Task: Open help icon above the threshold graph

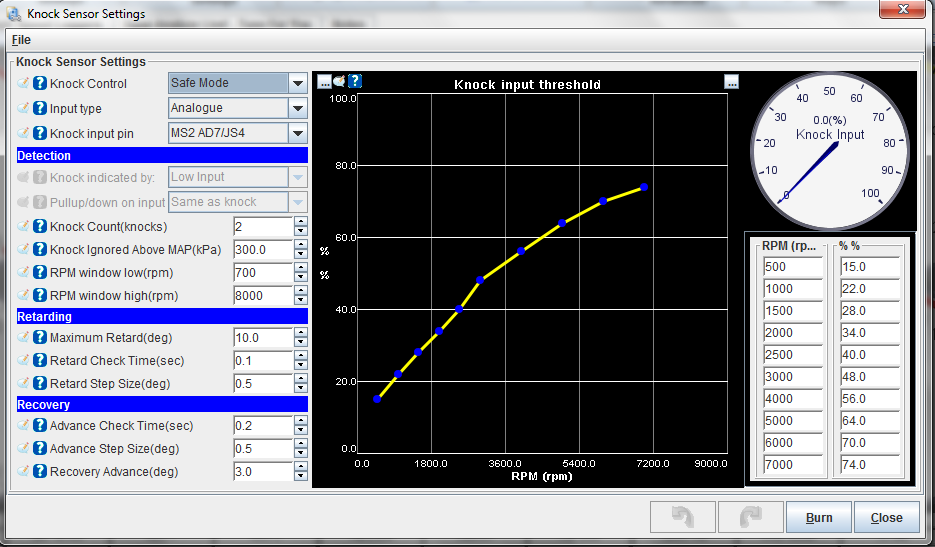Action: (354, 81)
